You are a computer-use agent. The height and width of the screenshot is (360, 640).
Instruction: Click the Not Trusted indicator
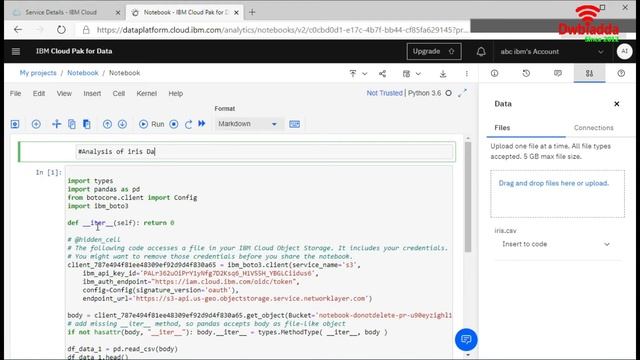384,93
